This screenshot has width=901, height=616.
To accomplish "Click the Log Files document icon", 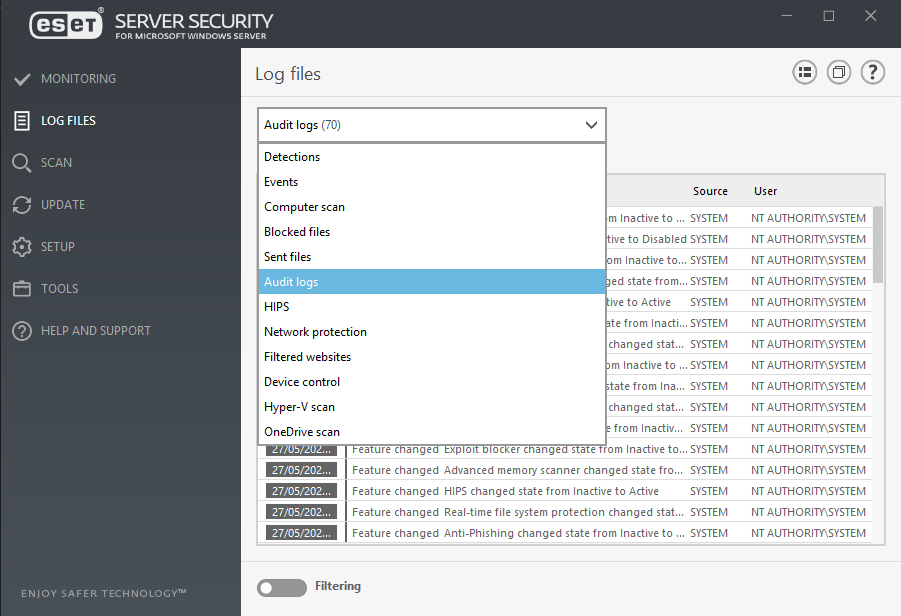I will pyautogui.click(x=22, y=121).
